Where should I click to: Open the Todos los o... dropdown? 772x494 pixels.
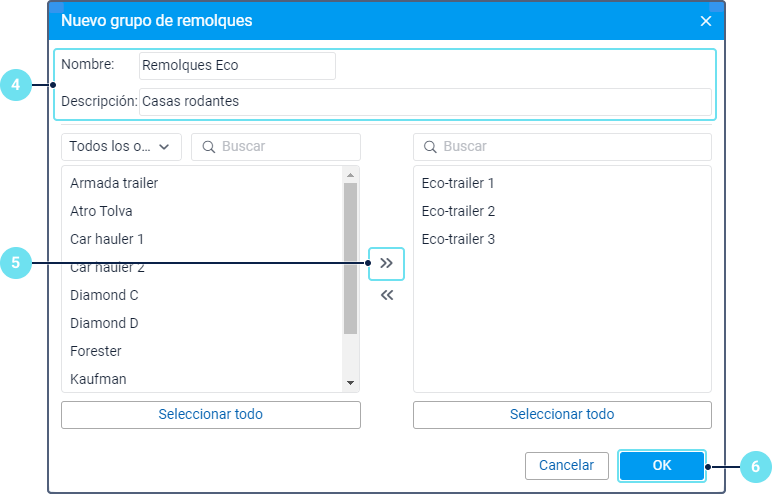[121, 147]
